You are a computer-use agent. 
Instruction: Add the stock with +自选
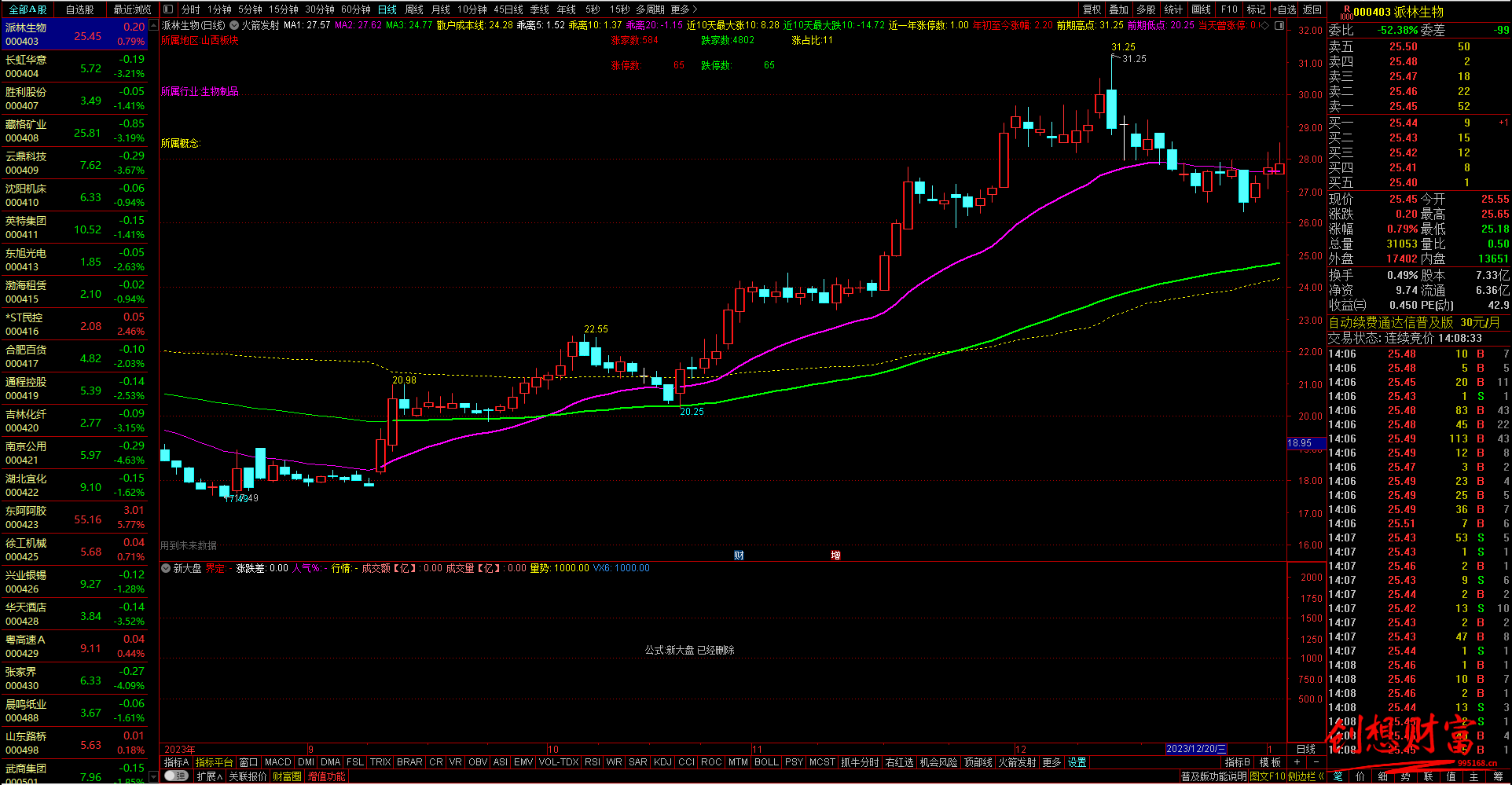coord(1285,9)
